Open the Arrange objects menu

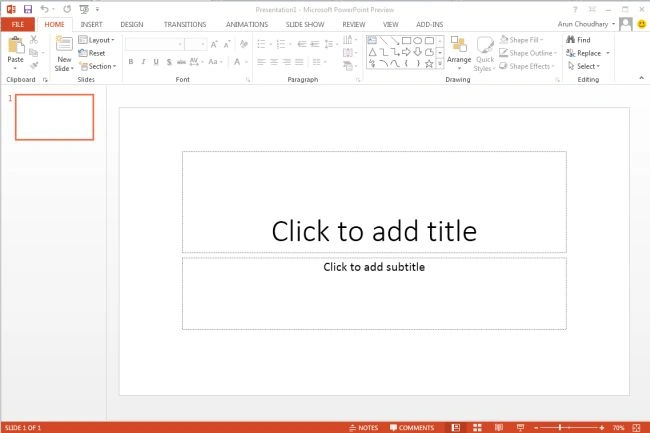tap(459, 53)
